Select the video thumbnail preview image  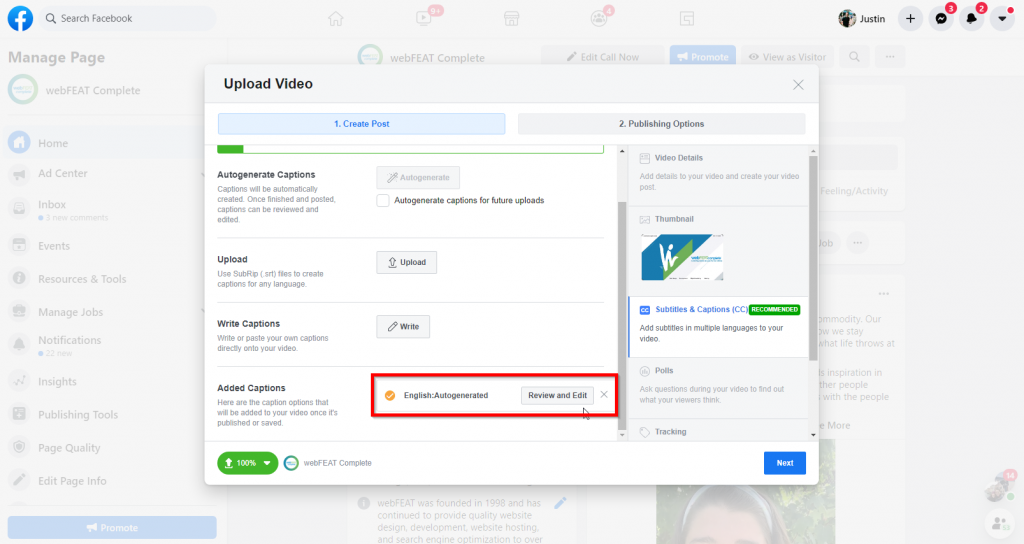tap(682, 257)
